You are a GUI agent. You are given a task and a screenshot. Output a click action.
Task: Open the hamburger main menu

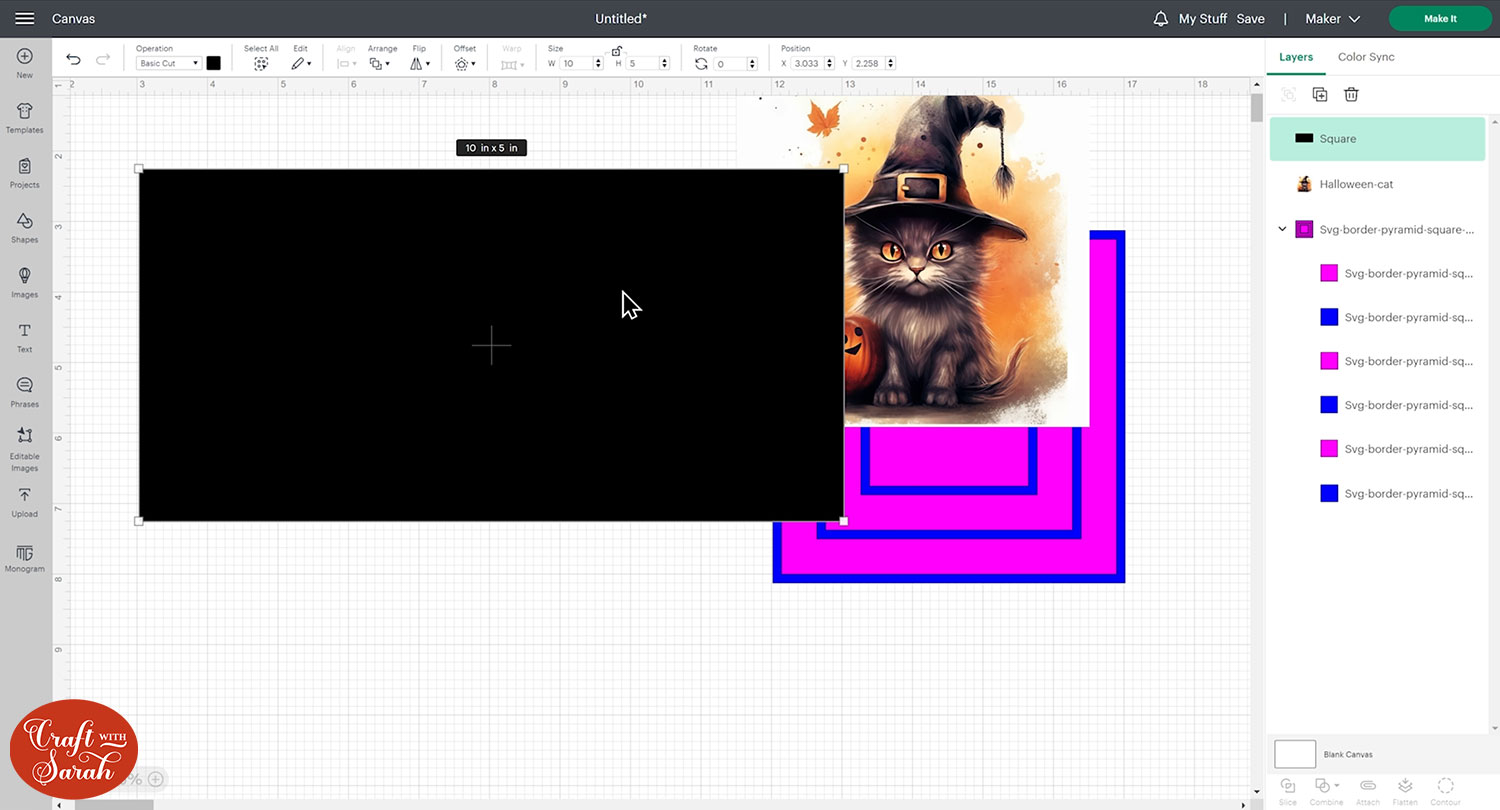coord(25,19)
